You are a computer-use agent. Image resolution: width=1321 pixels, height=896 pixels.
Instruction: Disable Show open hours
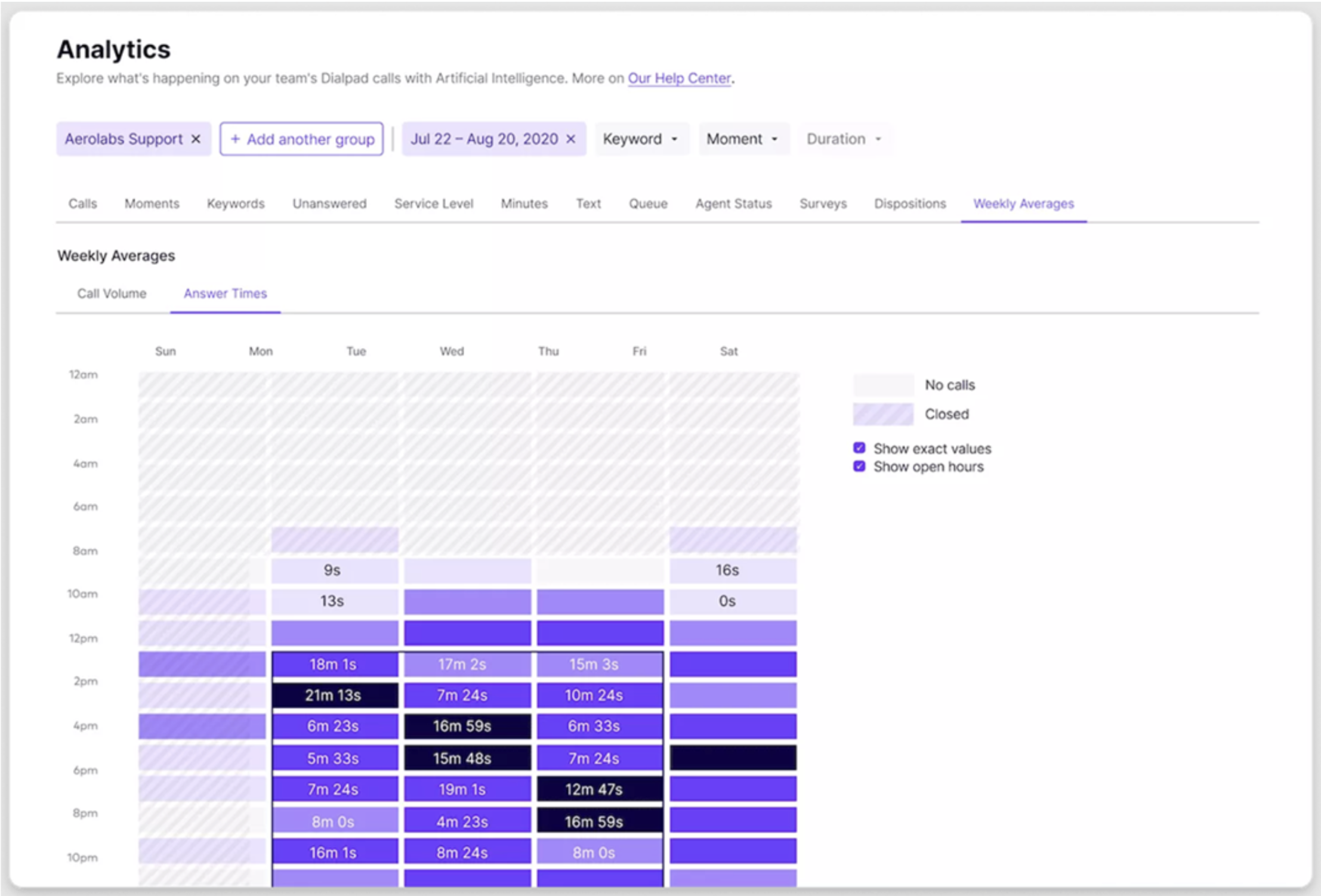coord(859,466)
